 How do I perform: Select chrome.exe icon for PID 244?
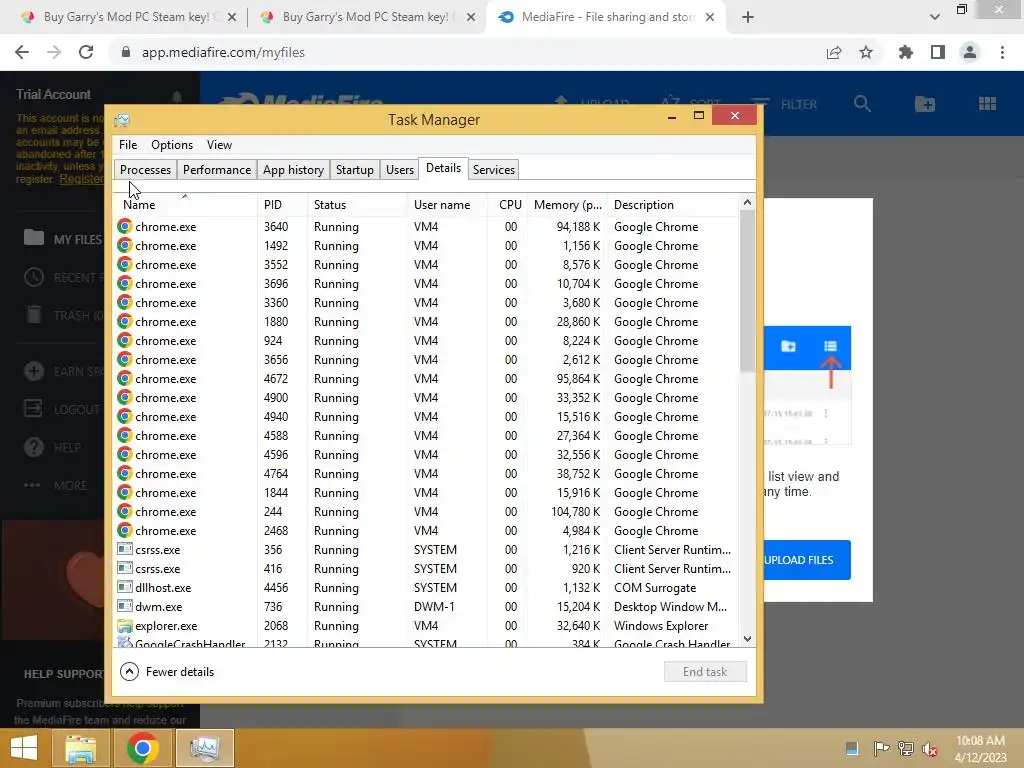coord(125,511)
